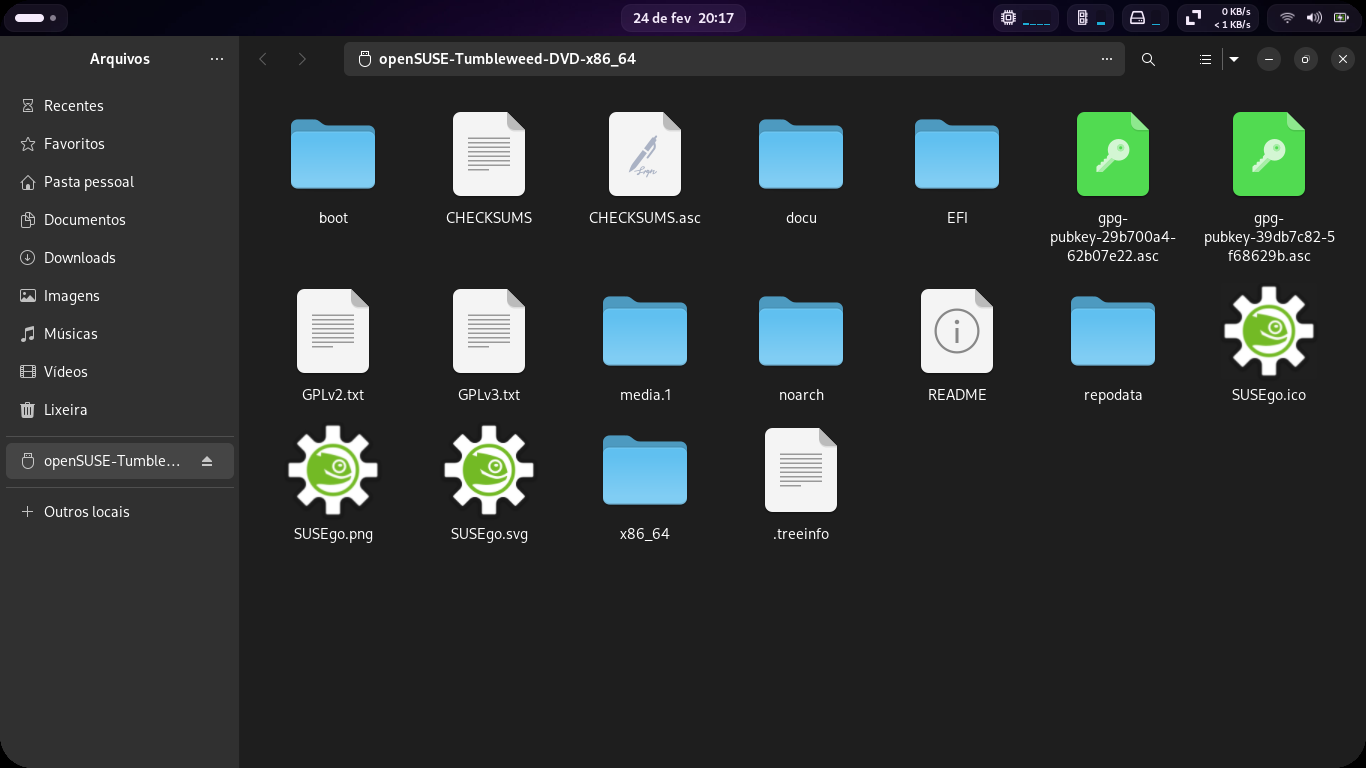This screenshot has width=1366, height=768.
Task: Open the network speed indicator
Action: [1218, 18]
